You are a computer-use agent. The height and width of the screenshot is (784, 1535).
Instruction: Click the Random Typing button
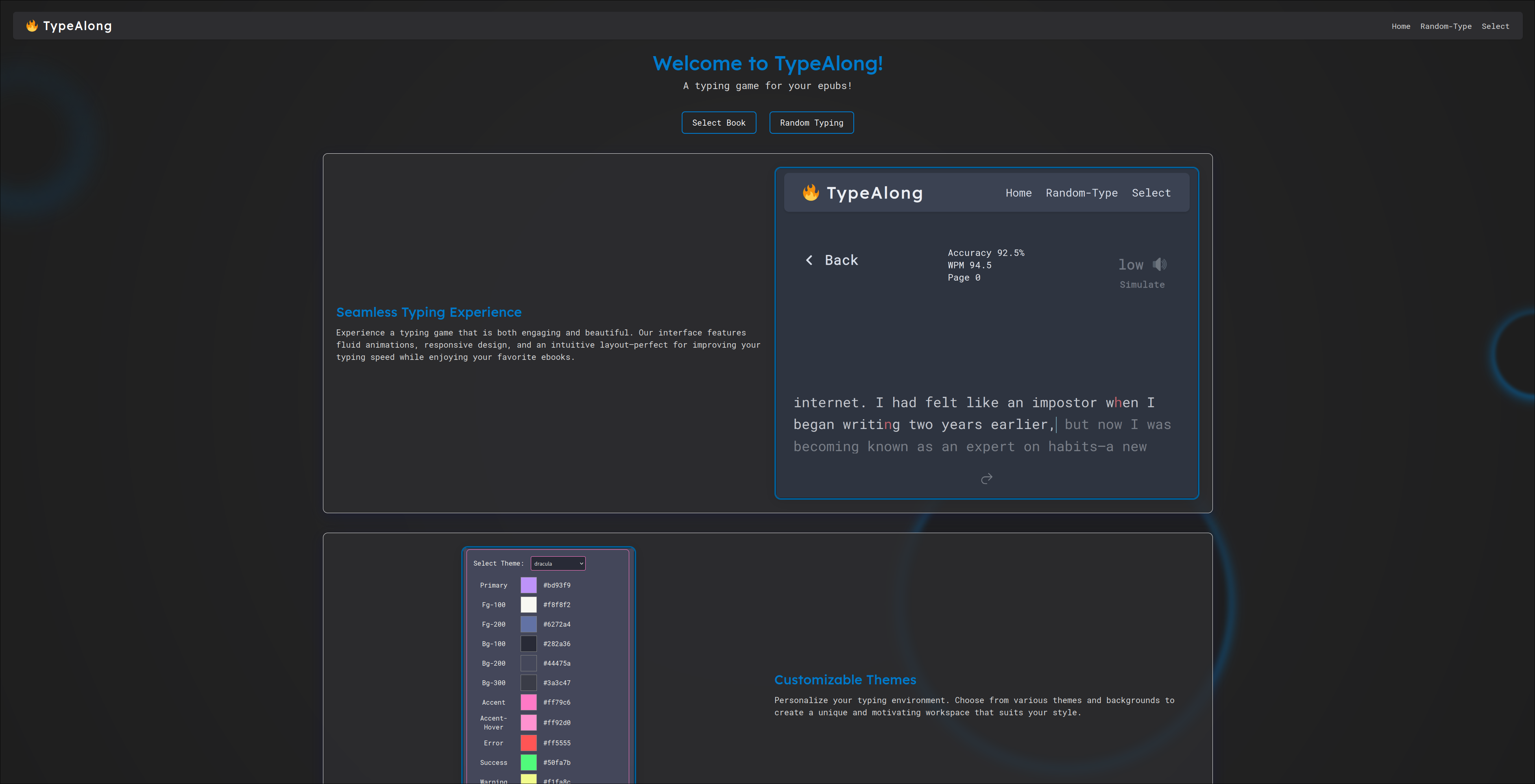(811, 123)
